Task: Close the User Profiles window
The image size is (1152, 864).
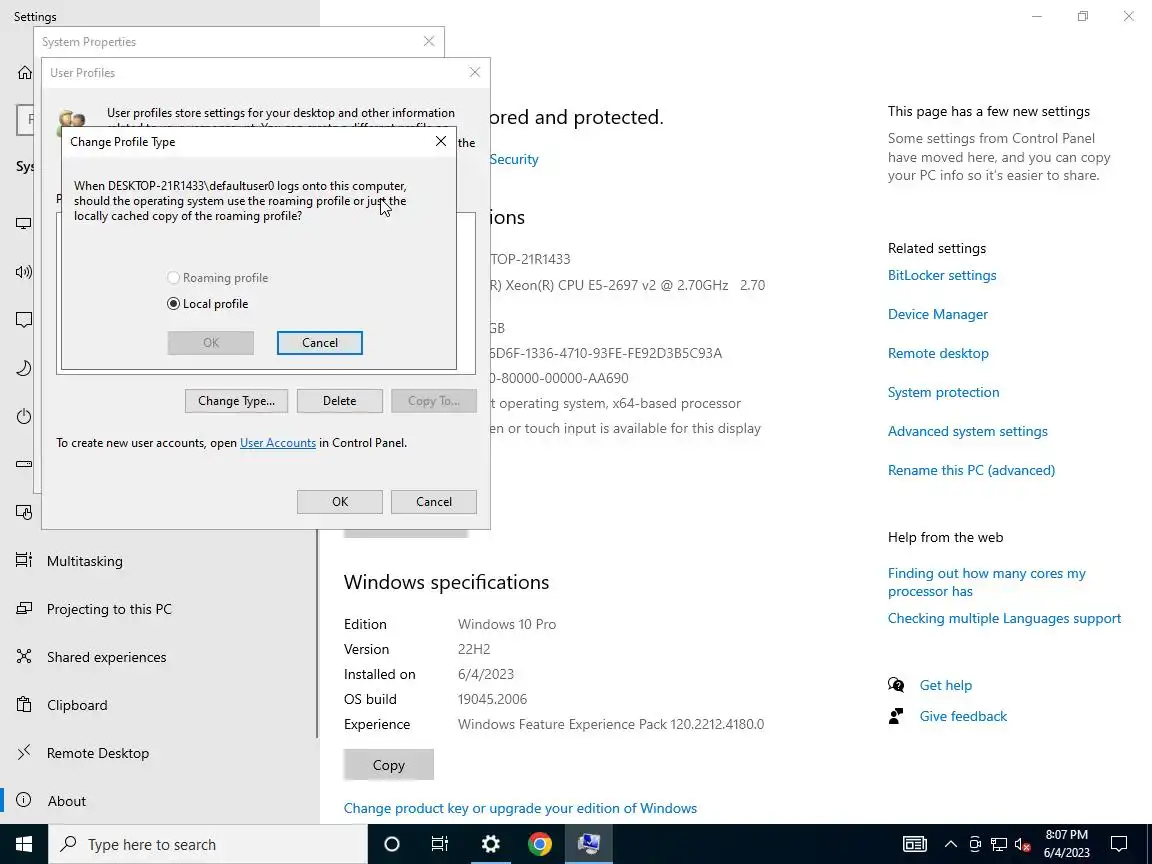Action: coord(475,72)
